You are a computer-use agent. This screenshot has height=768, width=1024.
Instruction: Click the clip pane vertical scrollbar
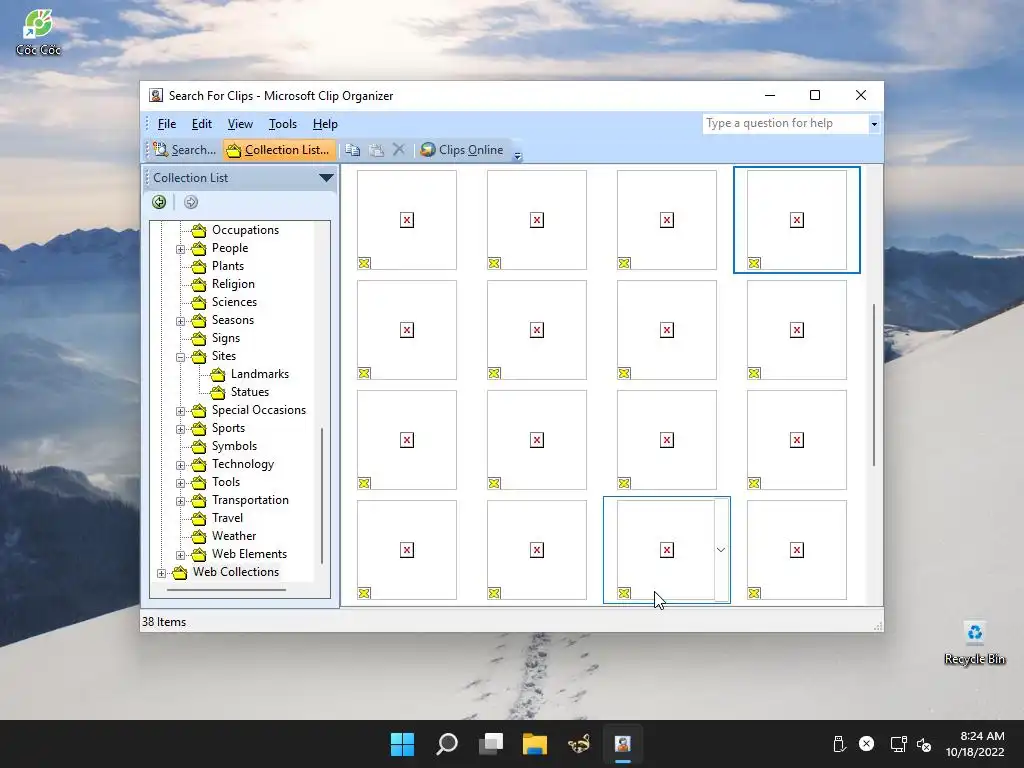(x=874, y=385)
